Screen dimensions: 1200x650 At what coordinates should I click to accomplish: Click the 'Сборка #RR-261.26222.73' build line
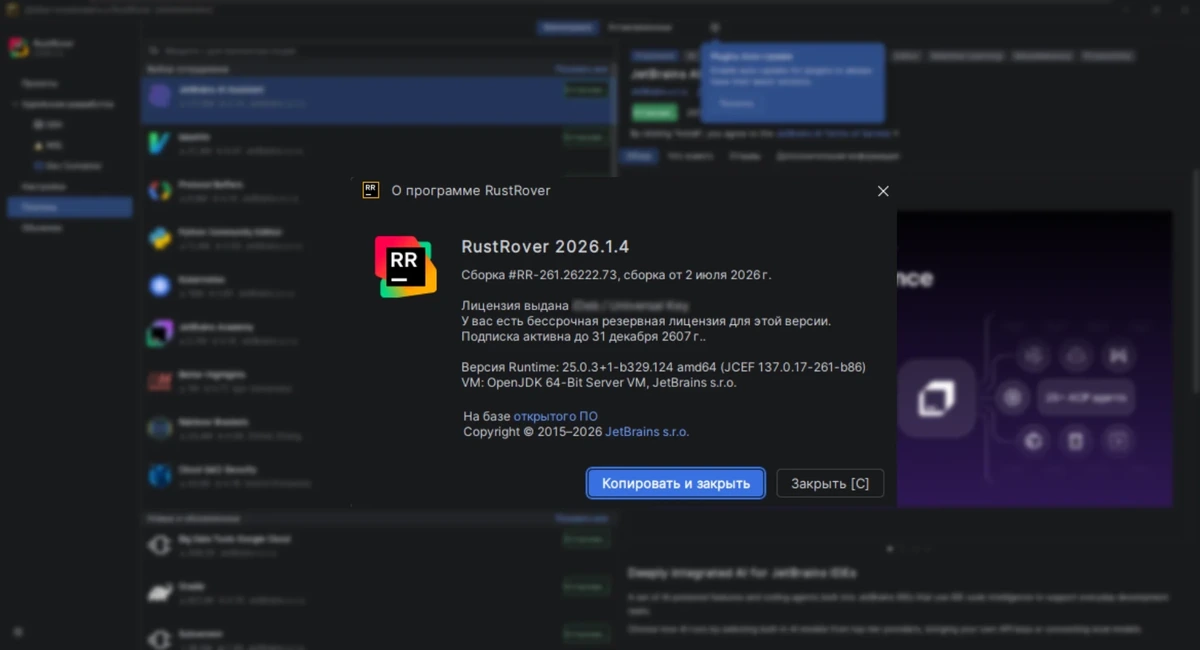point(616,275)
